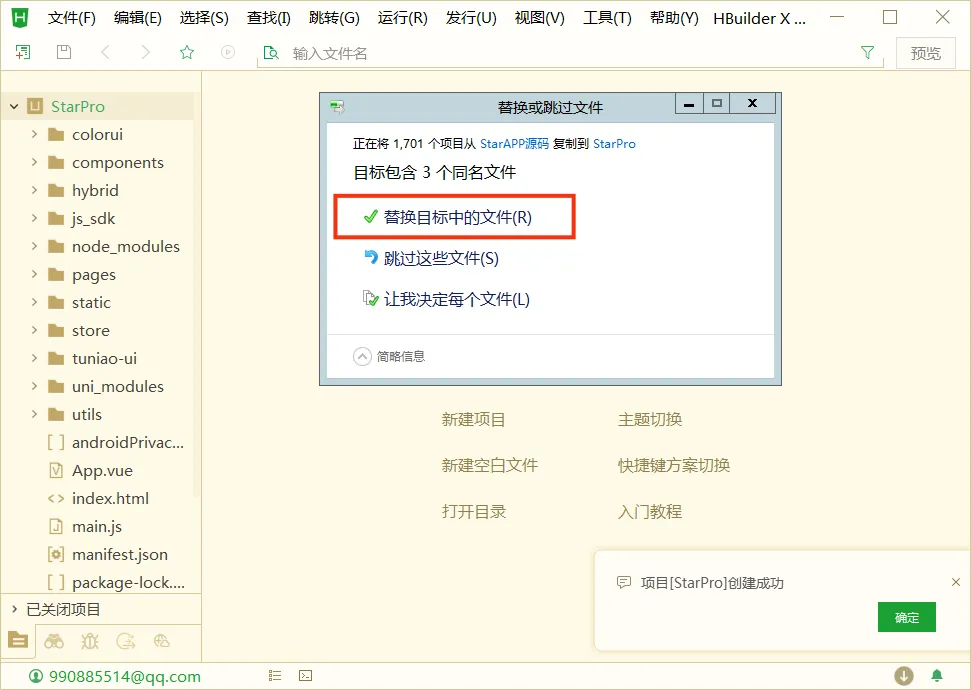
Task: Open the terminal icon in status bar
Action: click(306, 676)
